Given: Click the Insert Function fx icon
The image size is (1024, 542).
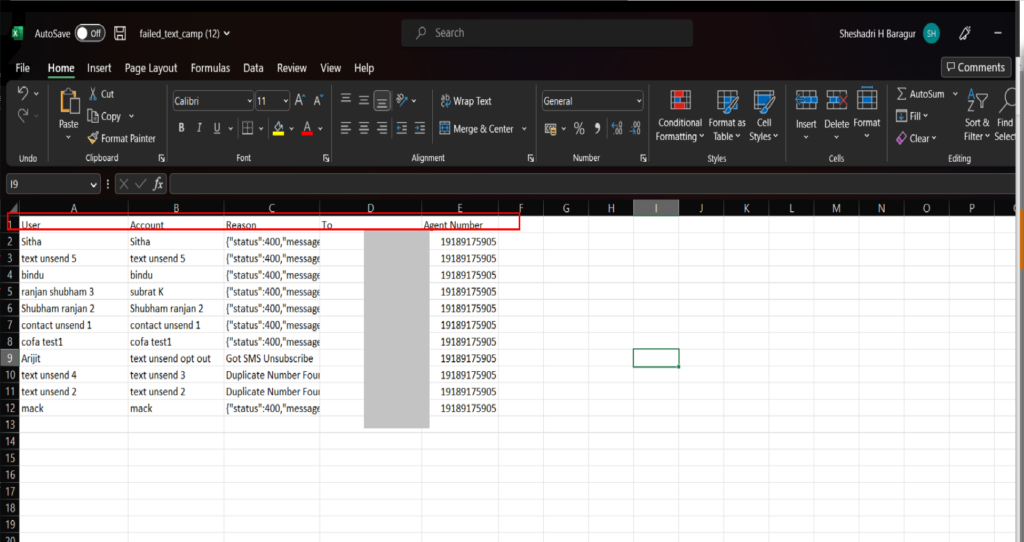Looking at the screenshot, I should coord(158,184).
